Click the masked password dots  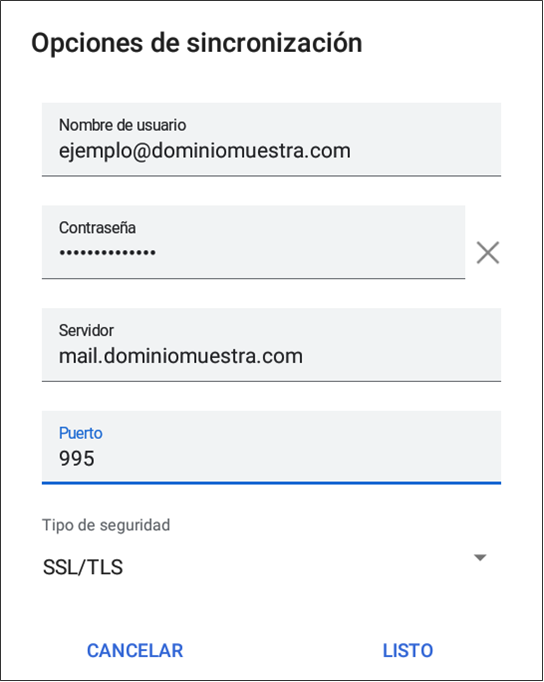pos(107,253)
